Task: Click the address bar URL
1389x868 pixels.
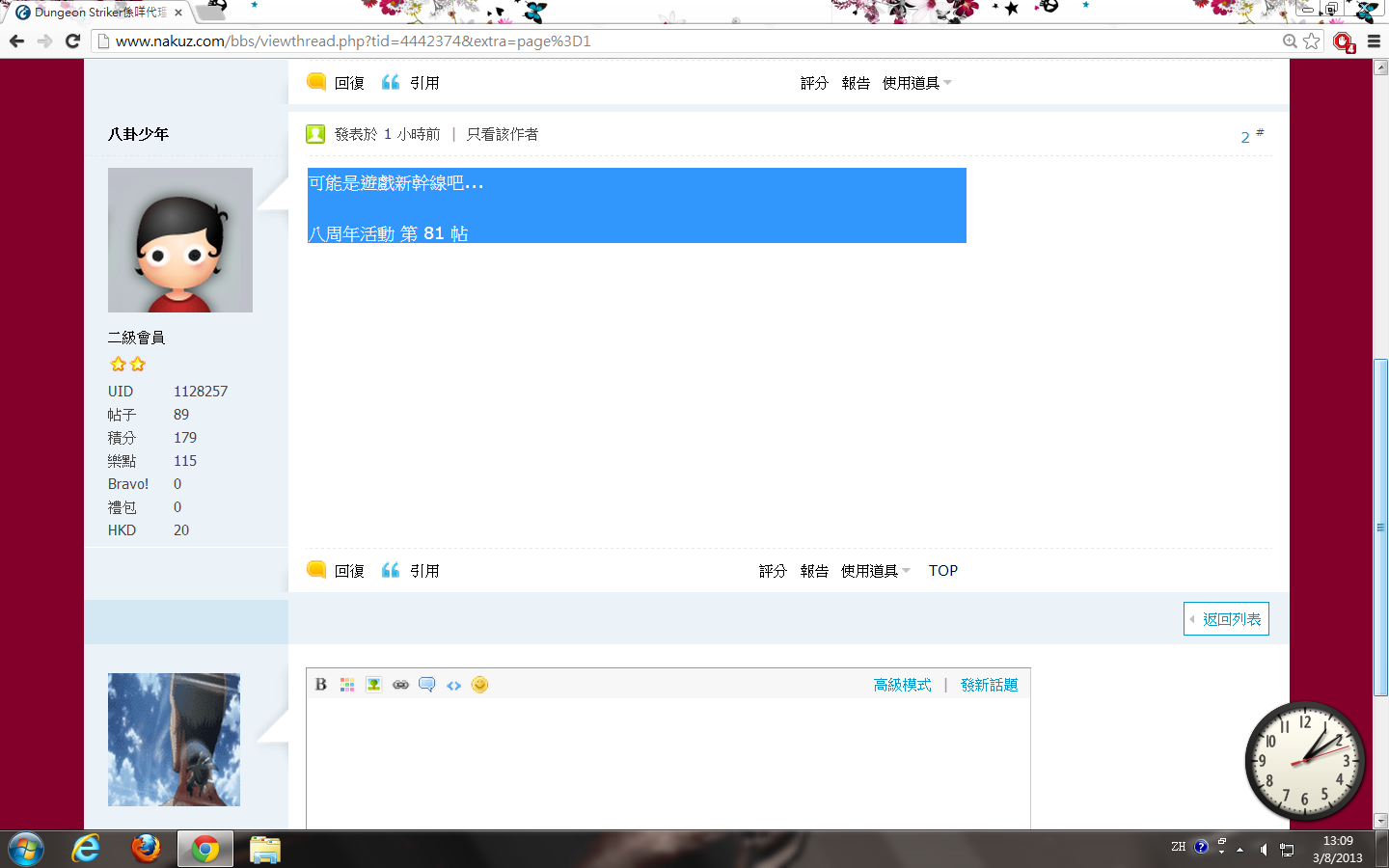Action: [x=353, y=41]
